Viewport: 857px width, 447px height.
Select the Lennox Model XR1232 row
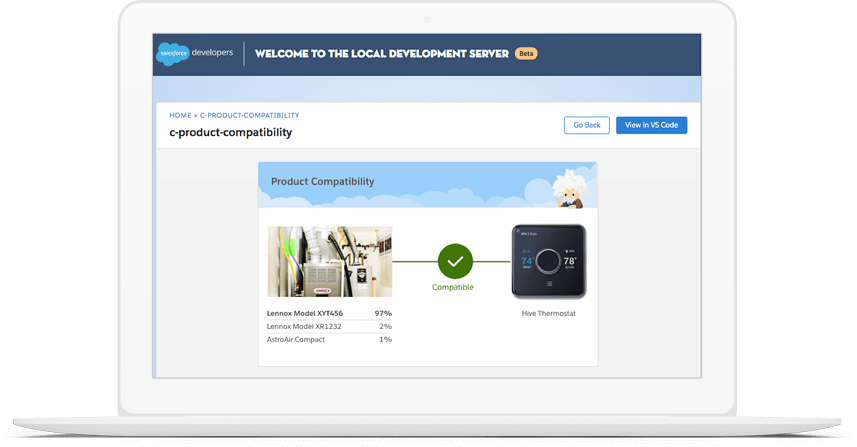click(x=329, y=326)
